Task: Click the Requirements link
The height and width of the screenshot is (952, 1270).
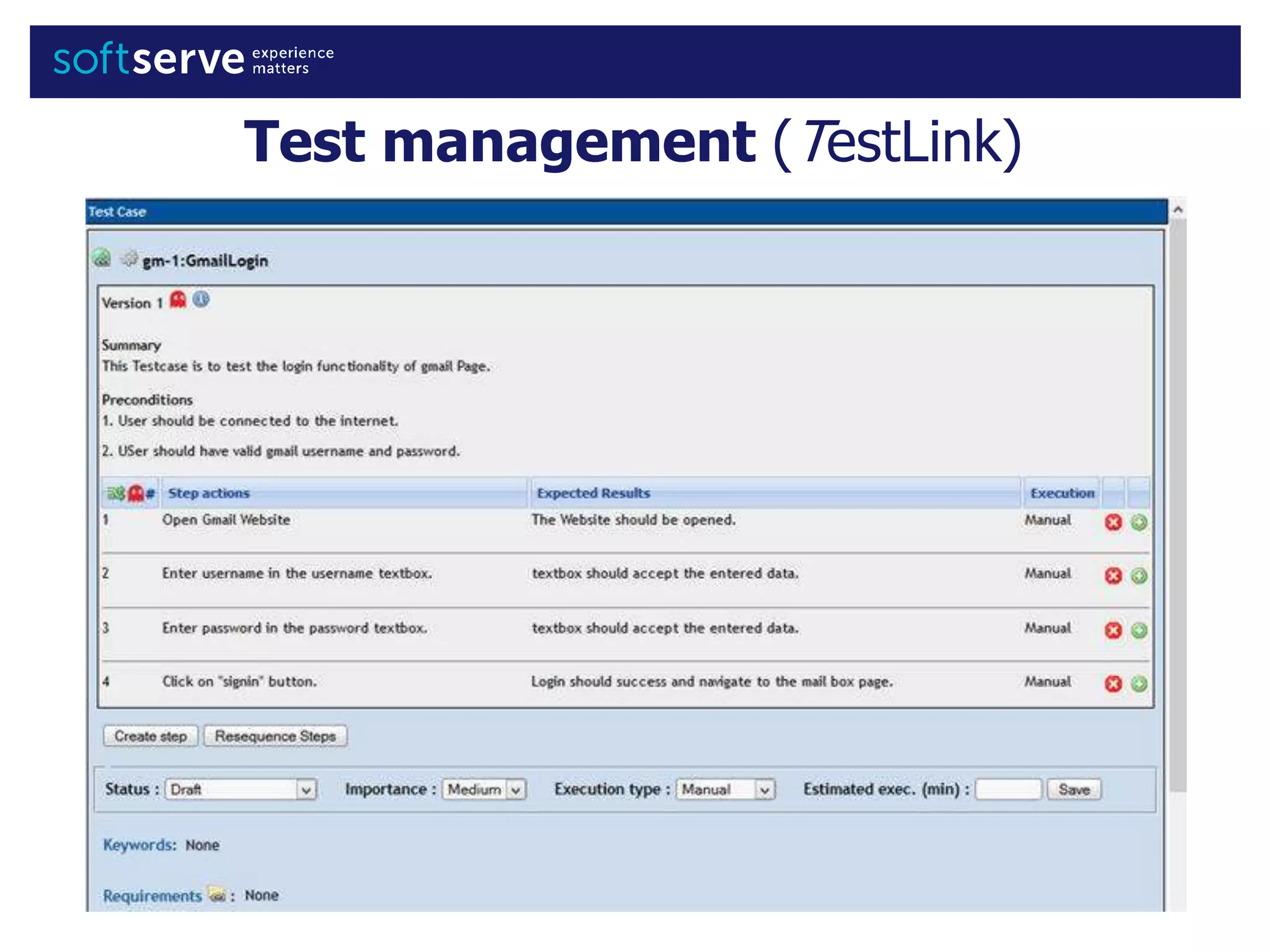Action: pyautogui.click(x=153, y=896)
